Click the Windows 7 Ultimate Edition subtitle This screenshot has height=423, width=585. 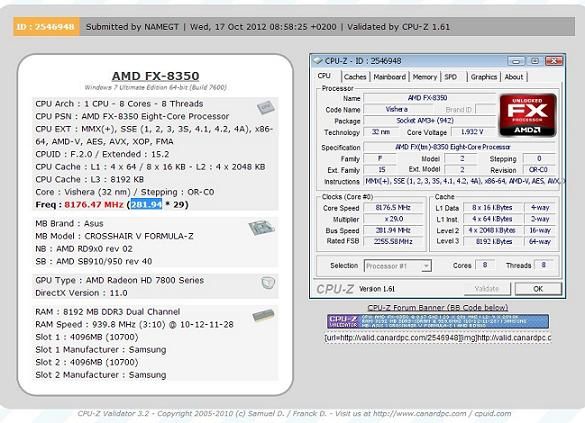pyautogui.click(x=156, y=87)
